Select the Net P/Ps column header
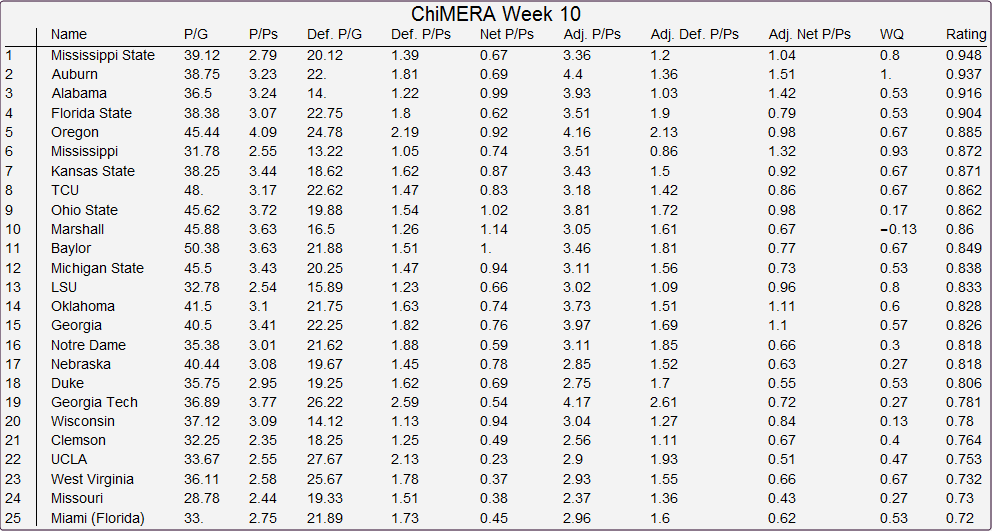The width and height of the screenshot is (992, 532). (506, 35)
